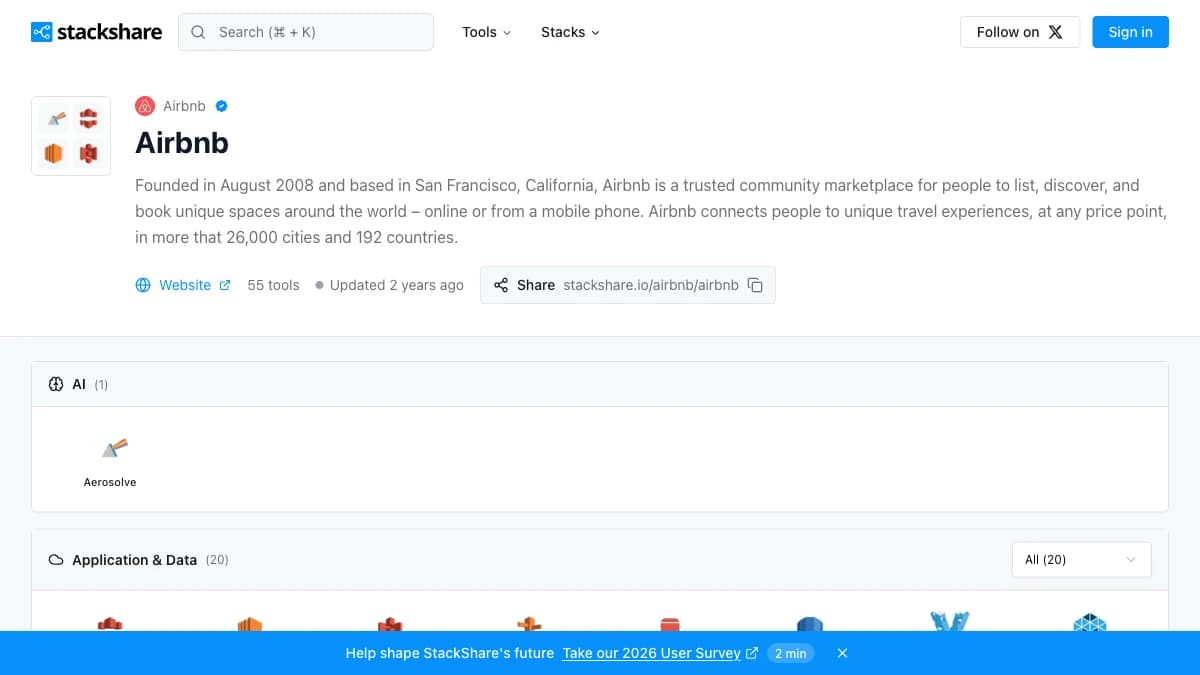The height and width of the screenshot is (675, 1200).
Task: Click the Sign in button
Action: 1130,32
